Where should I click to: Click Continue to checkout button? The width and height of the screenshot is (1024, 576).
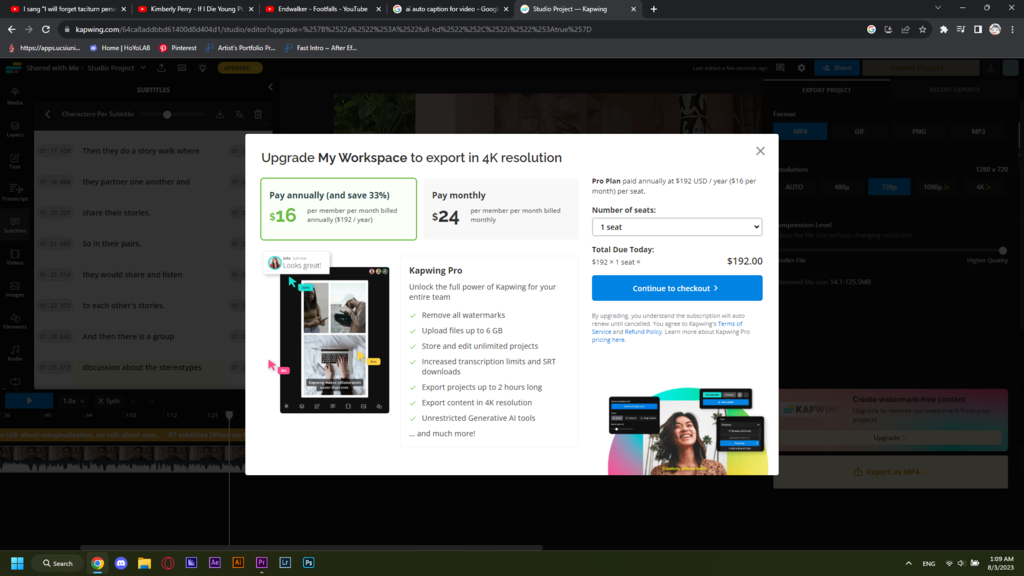coord(677,288)
